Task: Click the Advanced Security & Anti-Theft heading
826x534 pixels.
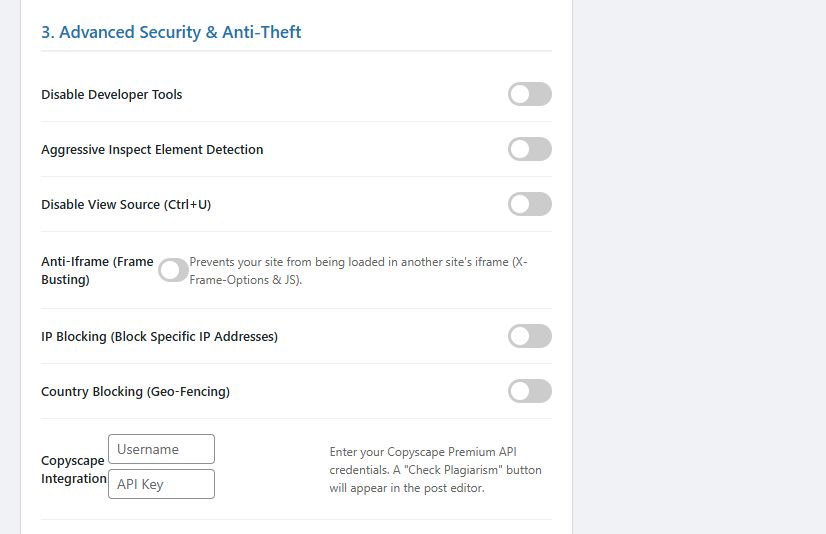Action: tap(171, 32)
